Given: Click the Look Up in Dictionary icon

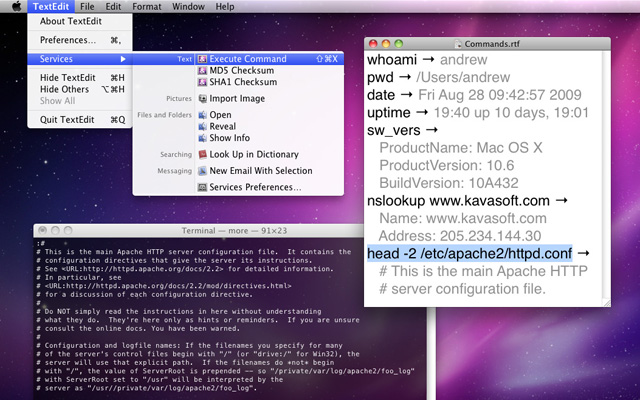Looking at the screenshot, I should 202,155.
